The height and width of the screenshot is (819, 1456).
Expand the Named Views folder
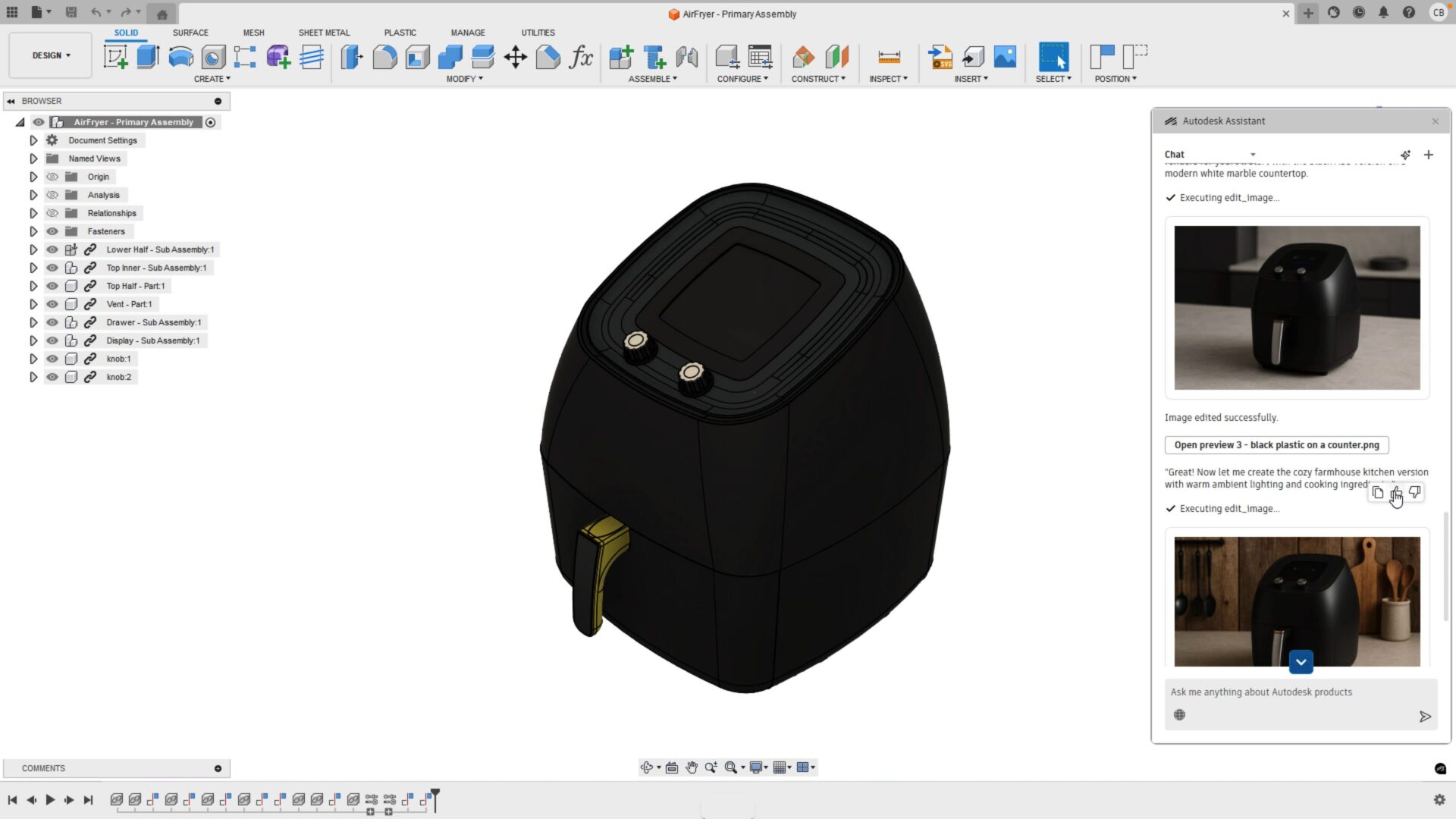(x=33, y=158)
